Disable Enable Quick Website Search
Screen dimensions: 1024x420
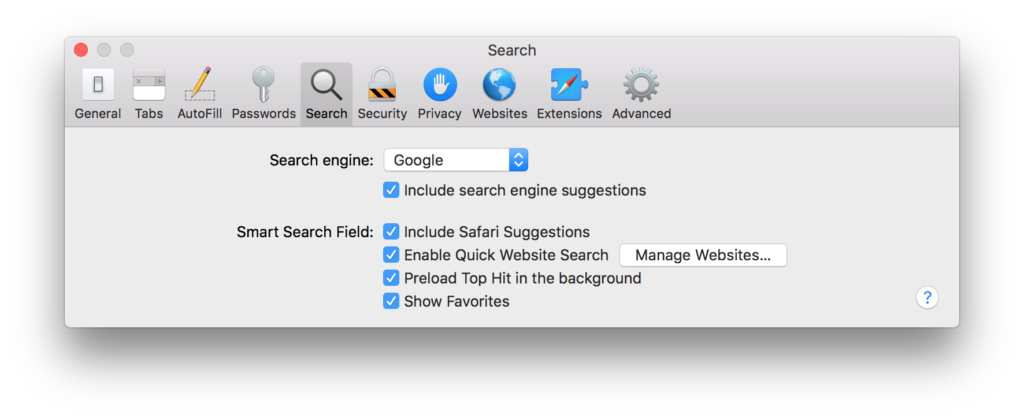click(x=391, y=255)
